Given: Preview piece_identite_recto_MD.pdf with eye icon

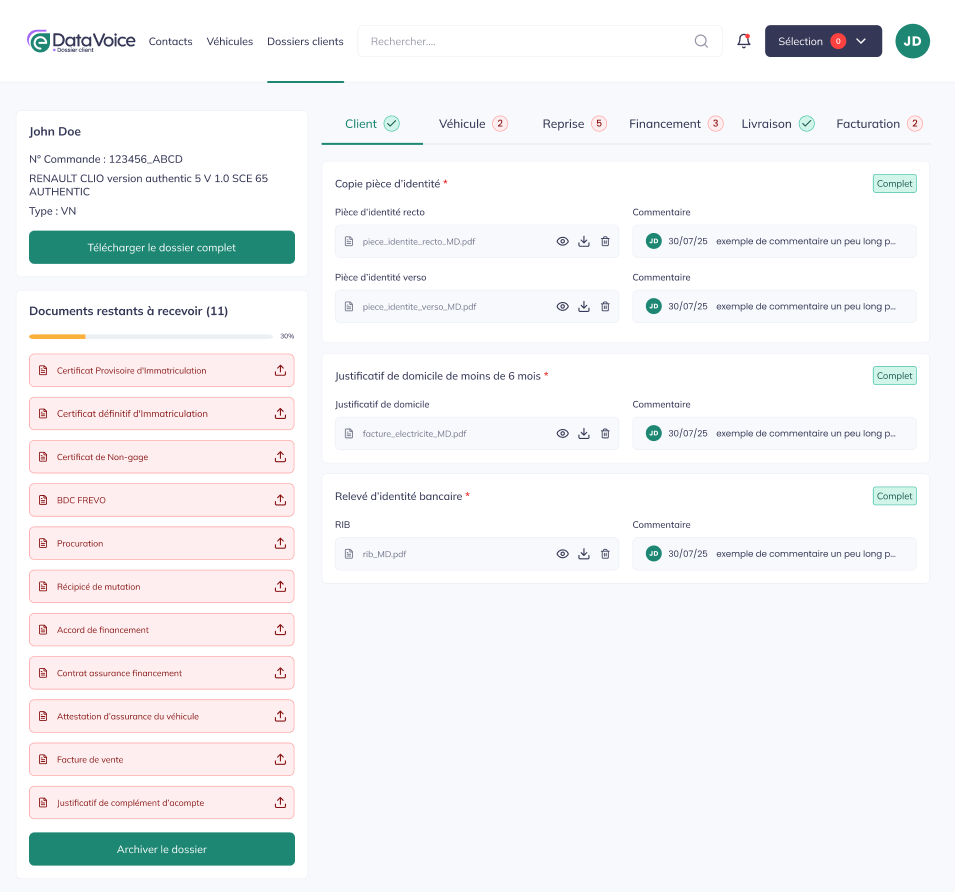Looking at the screenshot, I should [562, 241].
